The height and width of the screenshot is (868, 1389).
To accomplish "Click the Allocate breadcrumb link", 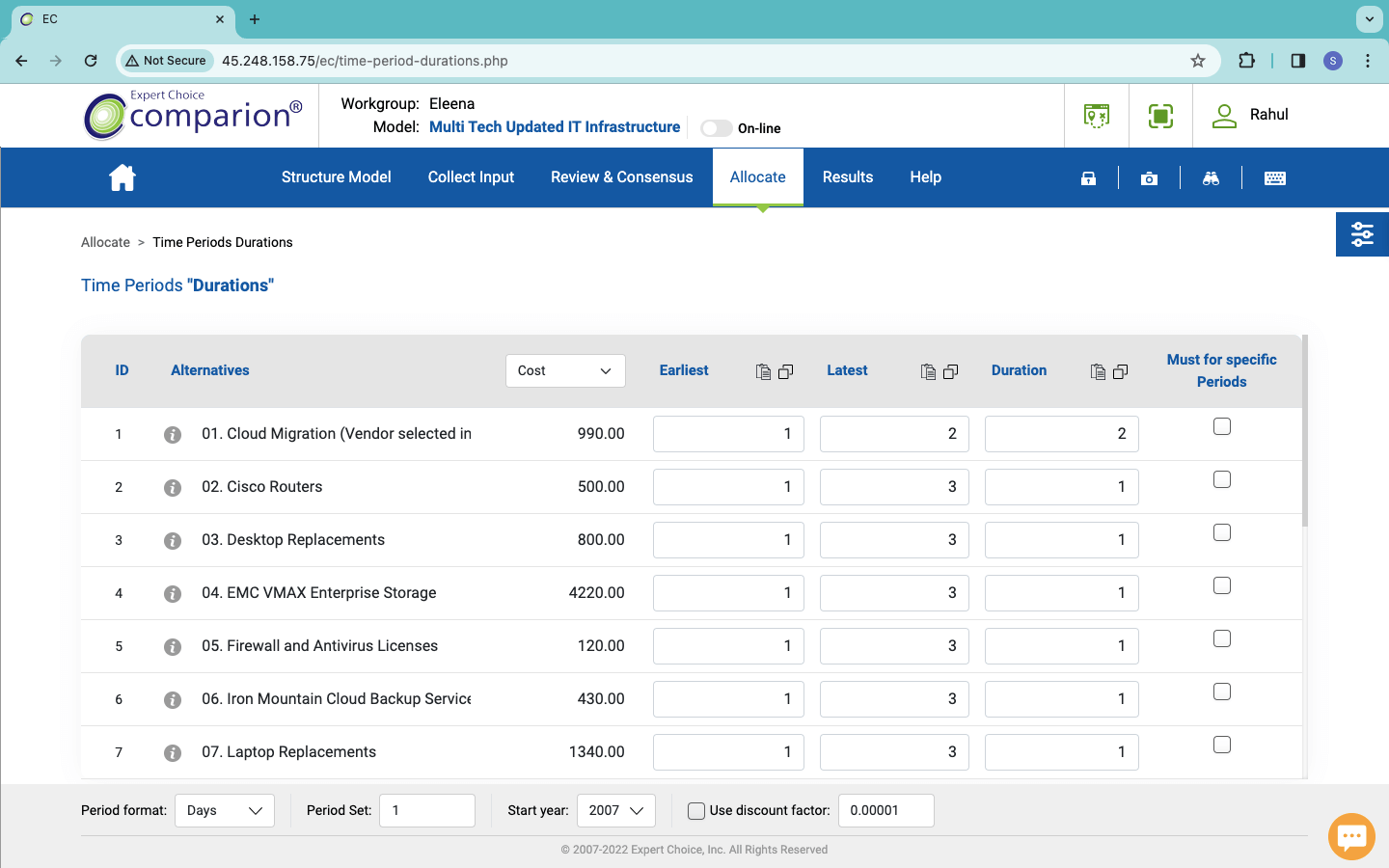I will [x=105, y=242].
